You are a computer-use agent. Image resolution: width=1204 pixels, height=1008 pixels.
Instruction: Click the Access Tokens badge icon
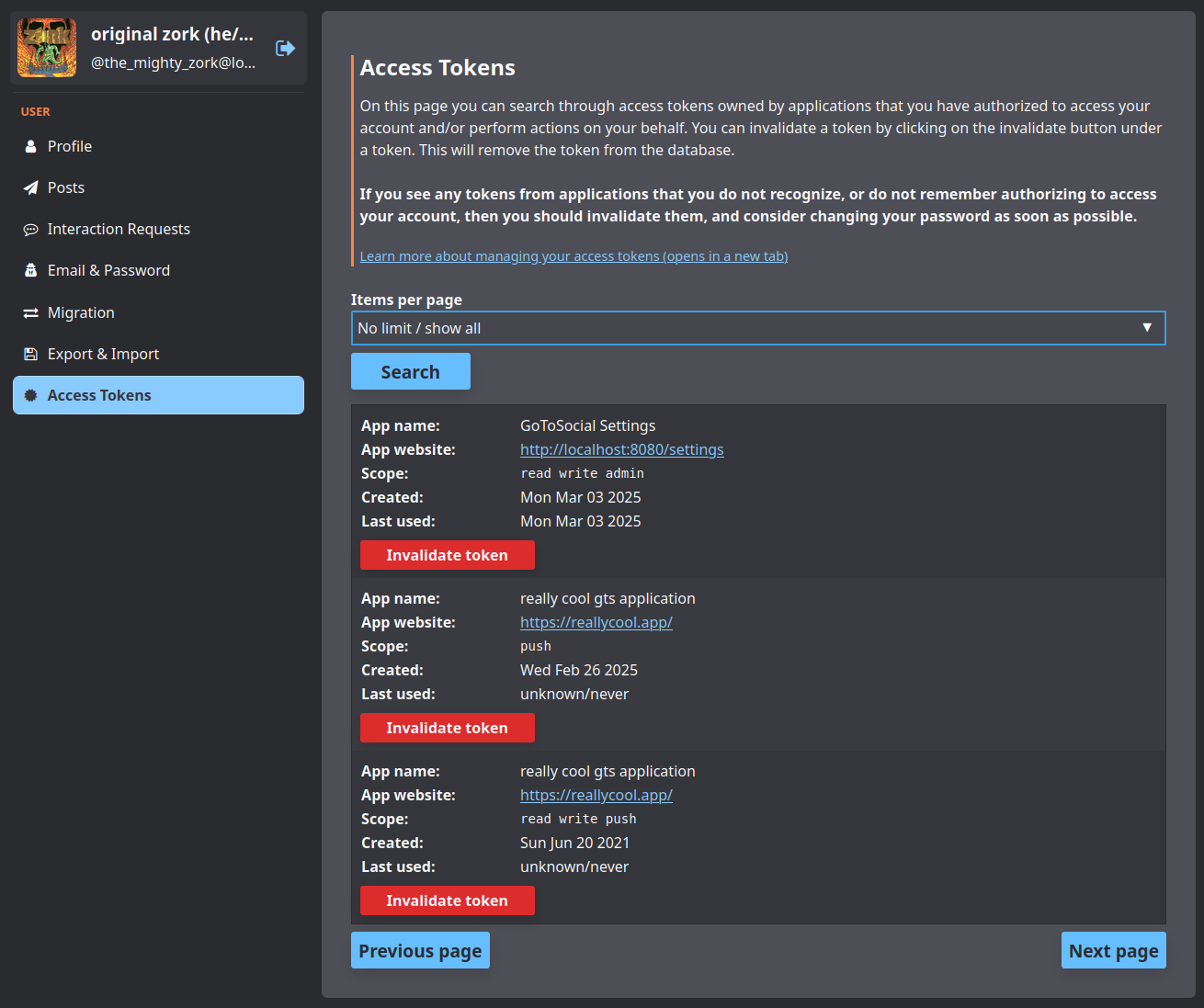(30, 396)
